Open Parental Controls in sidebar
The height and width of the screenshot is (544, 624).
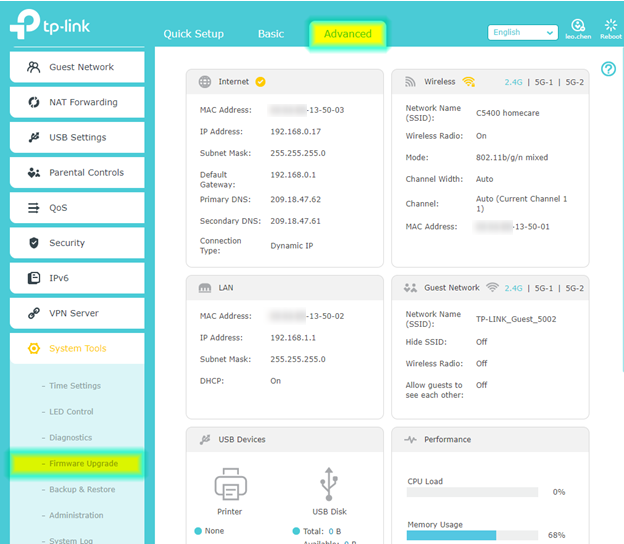pos(77,172)
